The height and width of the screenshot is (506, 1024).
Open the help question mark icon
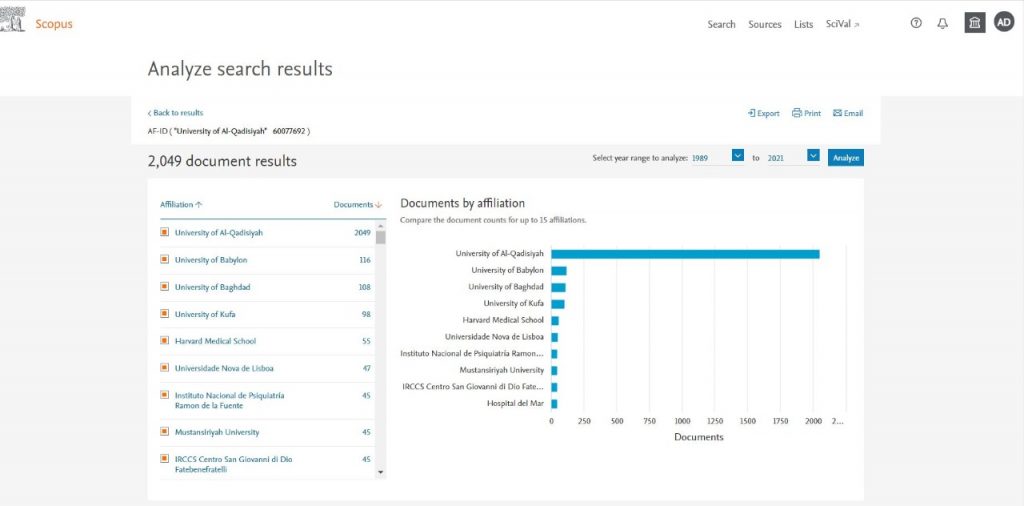click(x=916, y=24)
